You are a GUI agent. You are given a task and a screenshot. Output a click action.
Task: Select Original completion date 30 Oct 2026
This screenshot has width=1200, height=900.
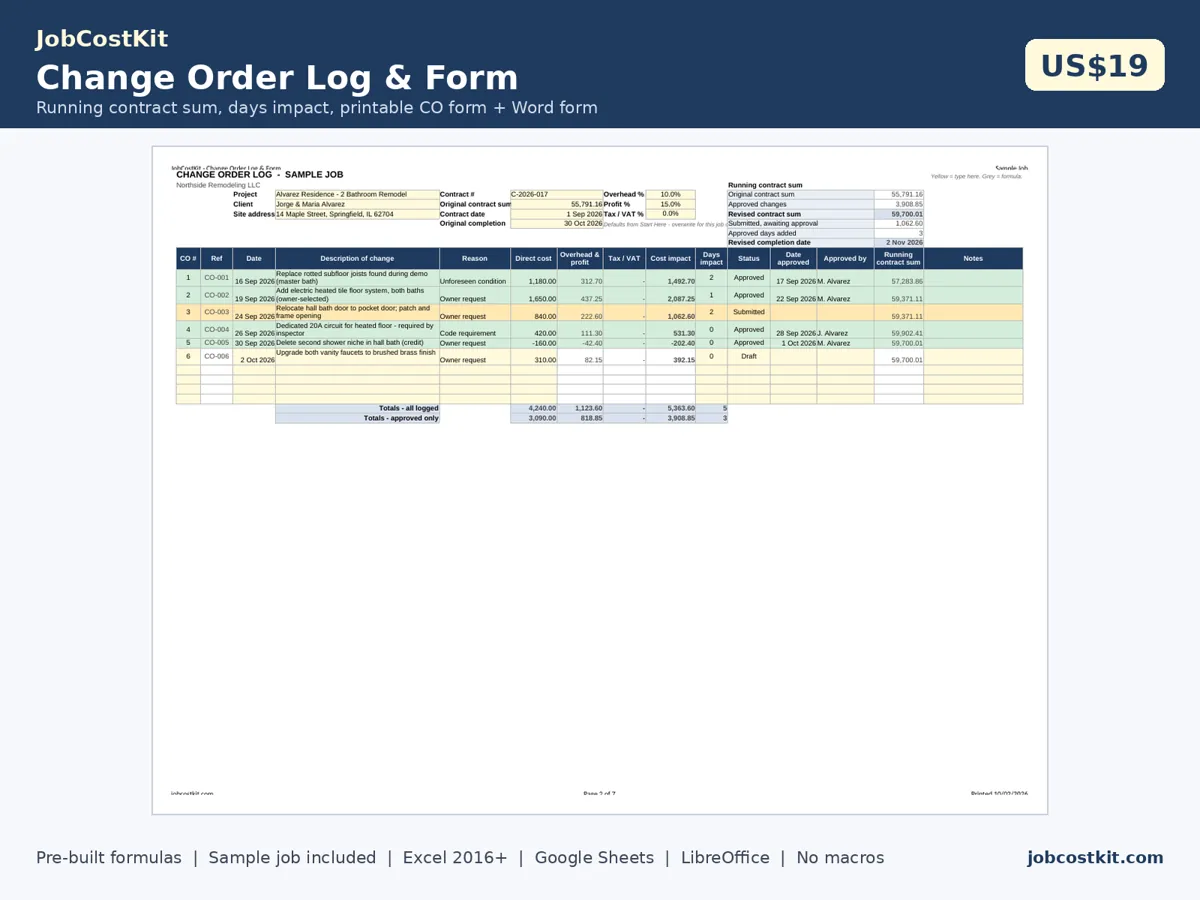[x=556, y=223]
